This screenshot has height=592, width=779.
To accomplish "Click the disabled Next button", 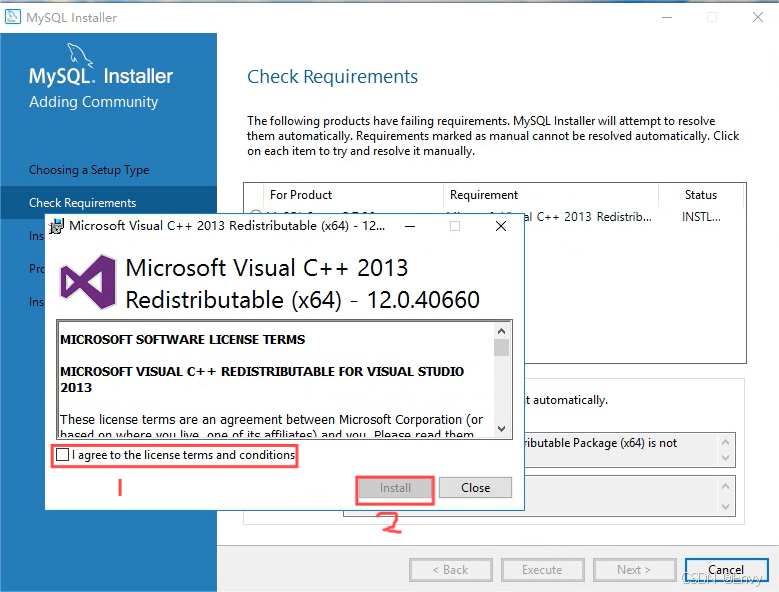I will coord(634,570).
